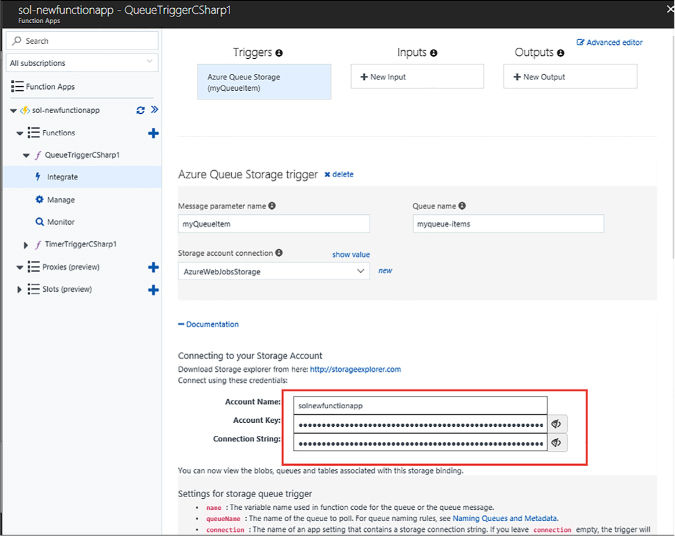Click the Function Apps list icon

click(x=17, y=86)
